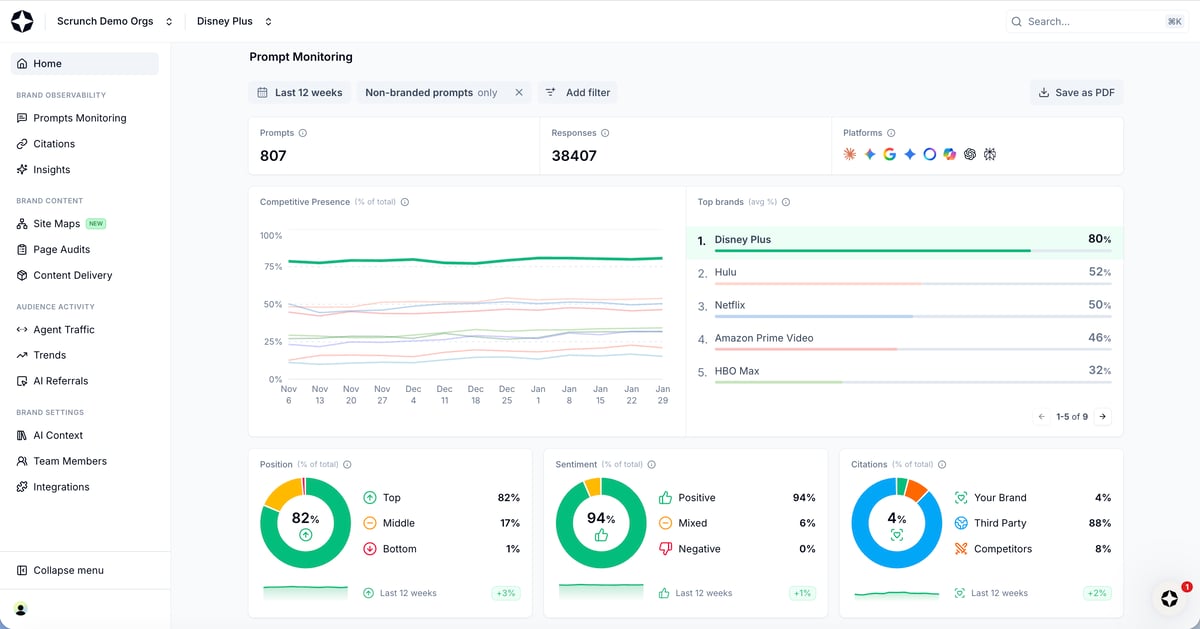Click the Save as PDF button

click(1076, 91)
